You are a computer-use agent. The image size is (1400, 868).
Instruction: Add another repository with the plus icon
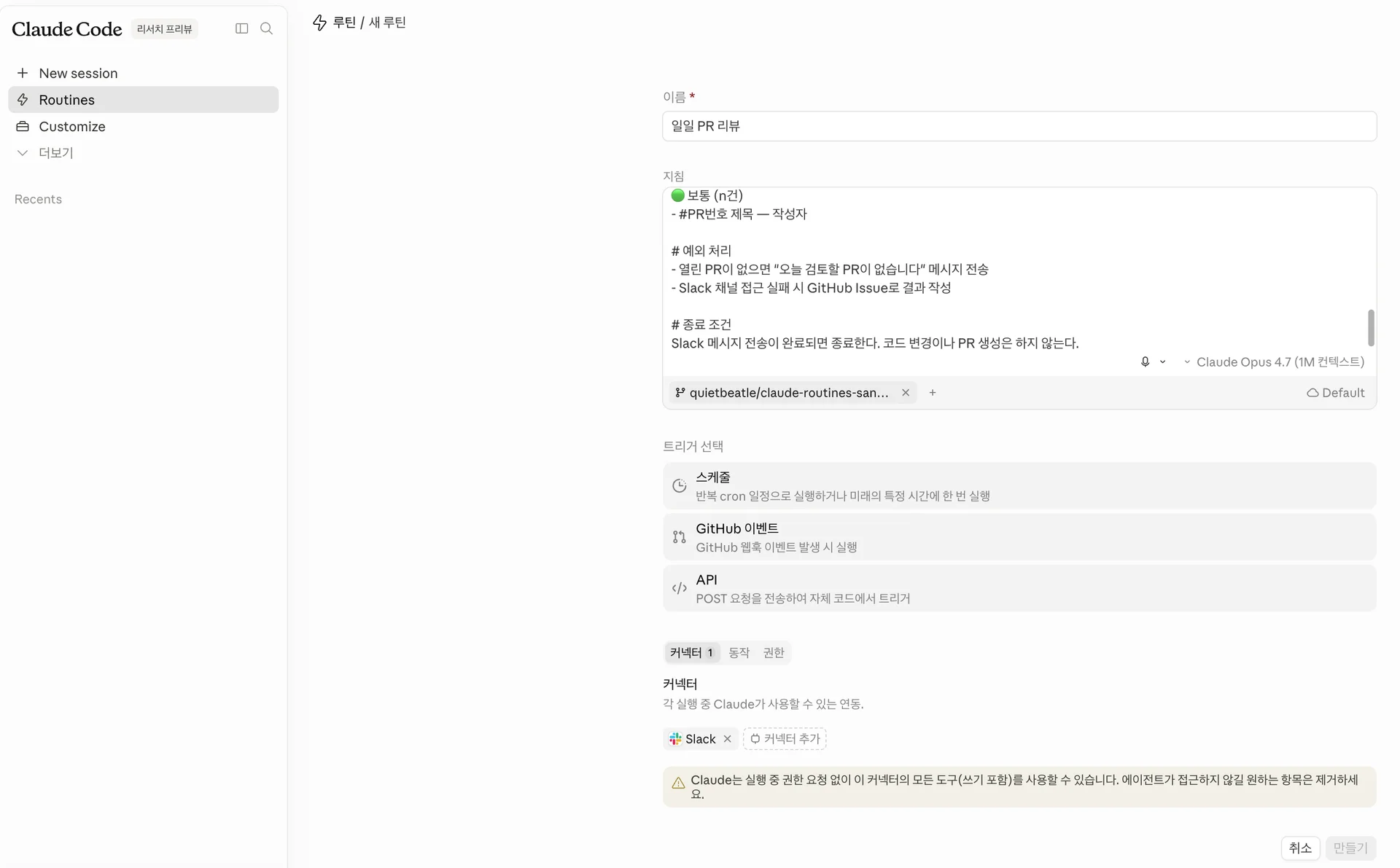(x=933, y=392)
